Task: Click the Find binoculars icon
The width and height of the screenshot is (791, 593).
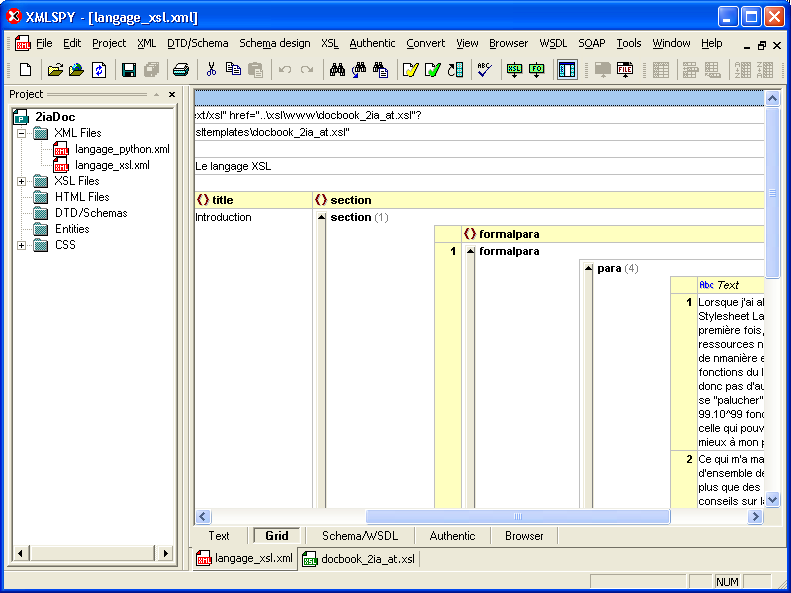Action: pyautogui.click(x=337, y=70)
